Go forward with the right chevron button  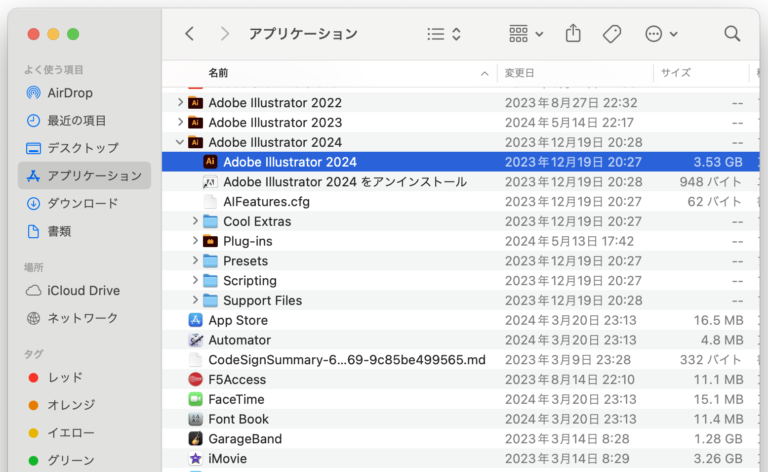tap(224, 34)
